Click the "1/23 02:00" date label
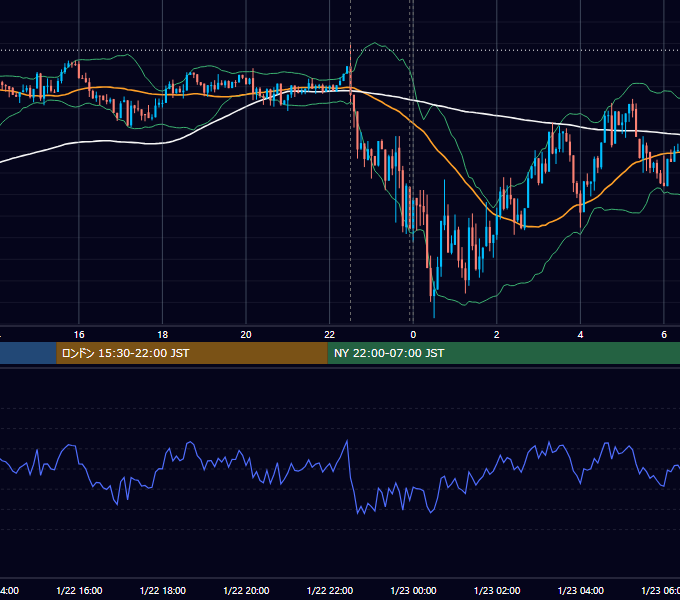Viewport: 680px width, 600px height. (497, 590)
